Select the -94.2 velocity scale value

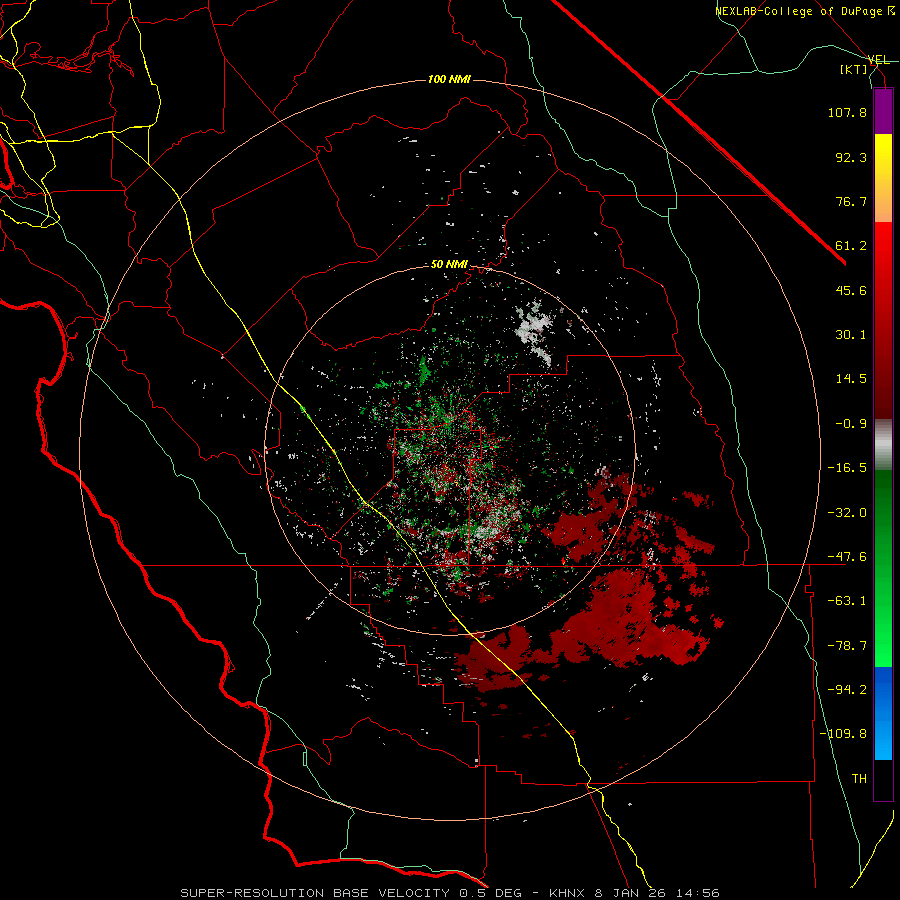point(847,690)
